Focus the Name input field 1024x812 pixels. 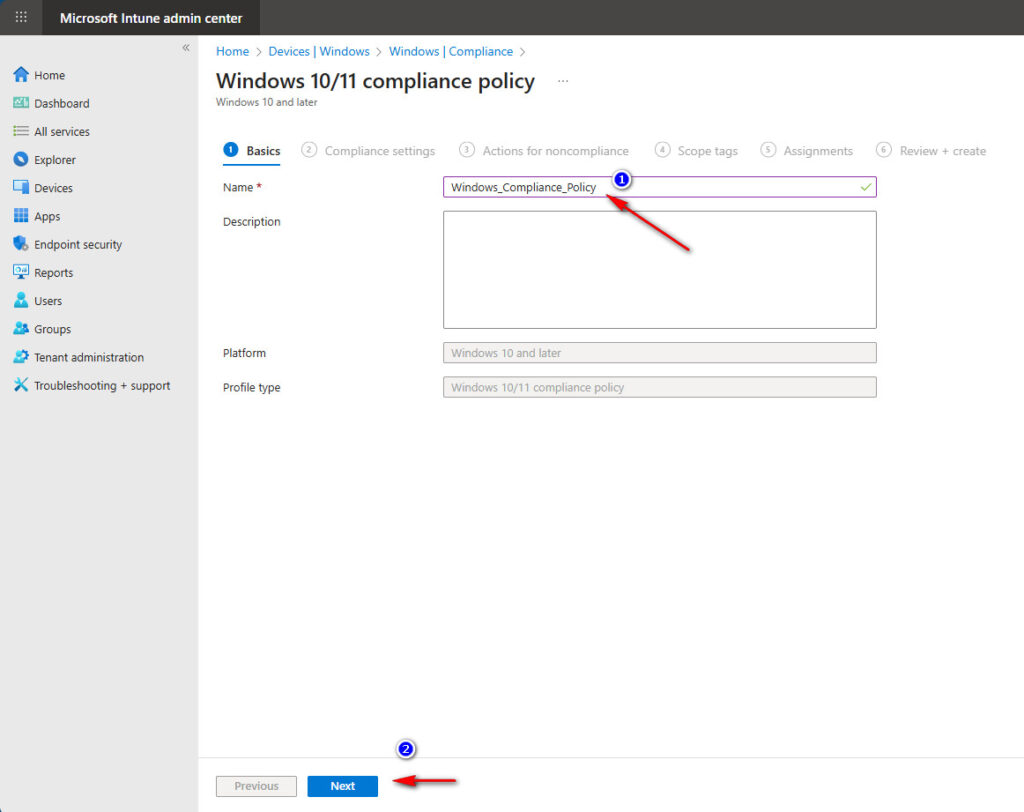pyautogui.click(x=650, y=187)
